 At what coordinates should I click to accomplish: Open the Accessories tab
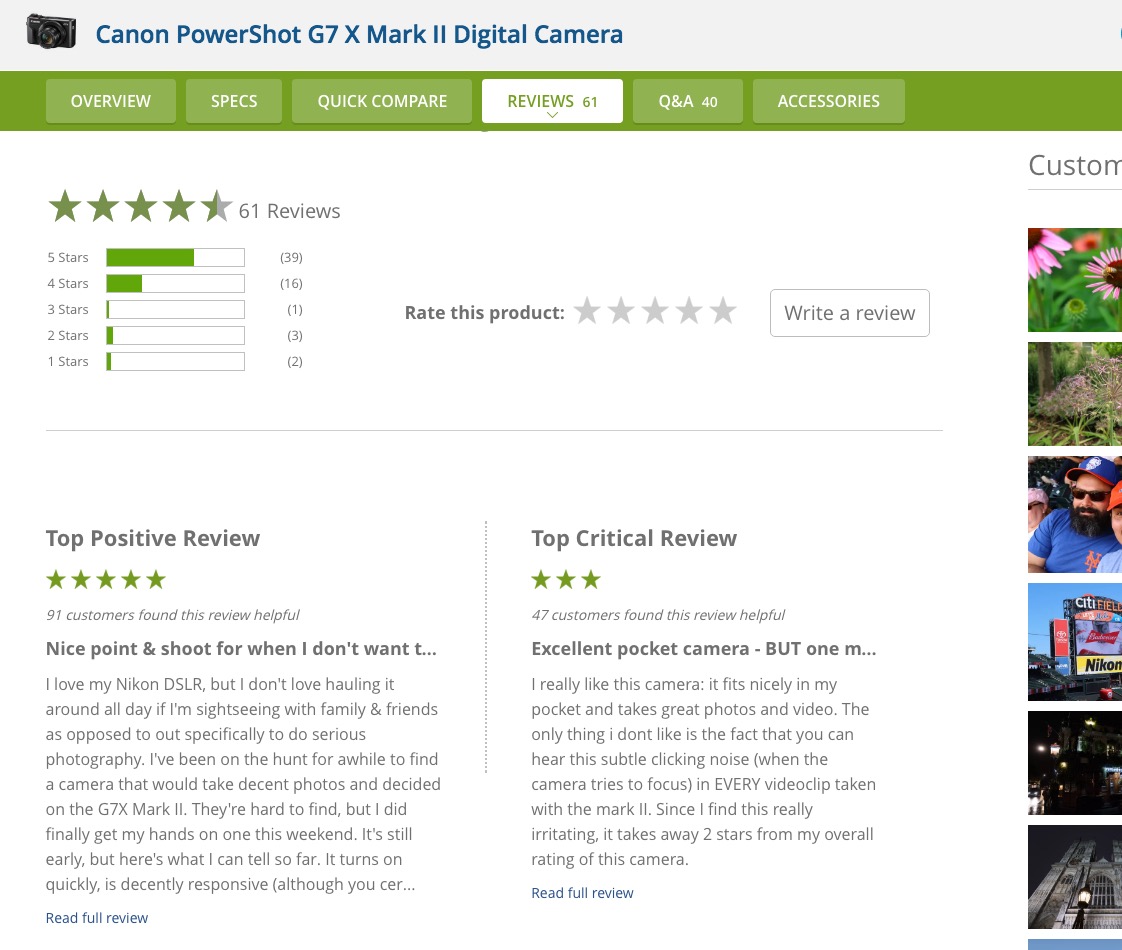point(828,101)
